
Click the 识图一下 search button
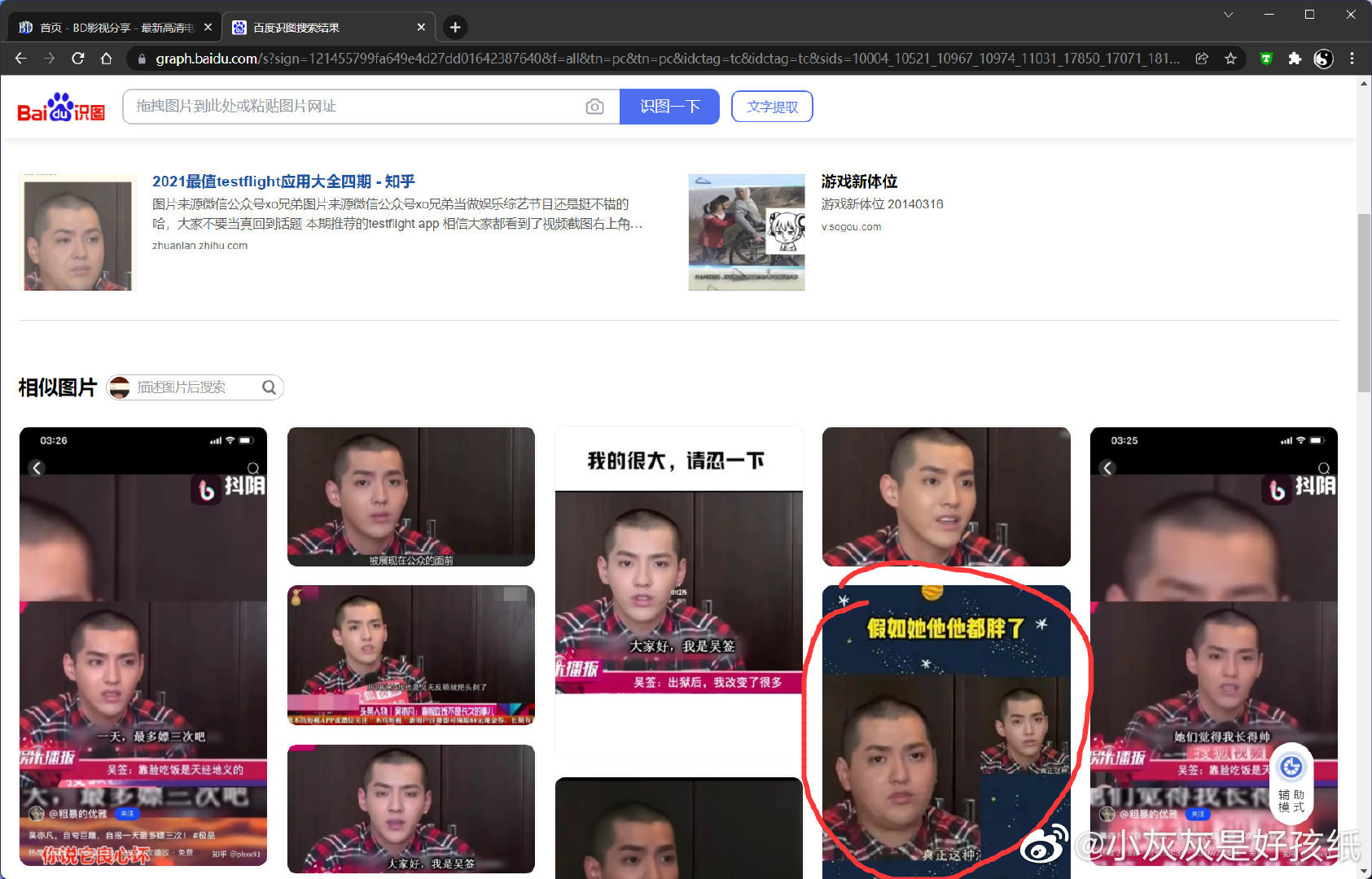point(669,107)
